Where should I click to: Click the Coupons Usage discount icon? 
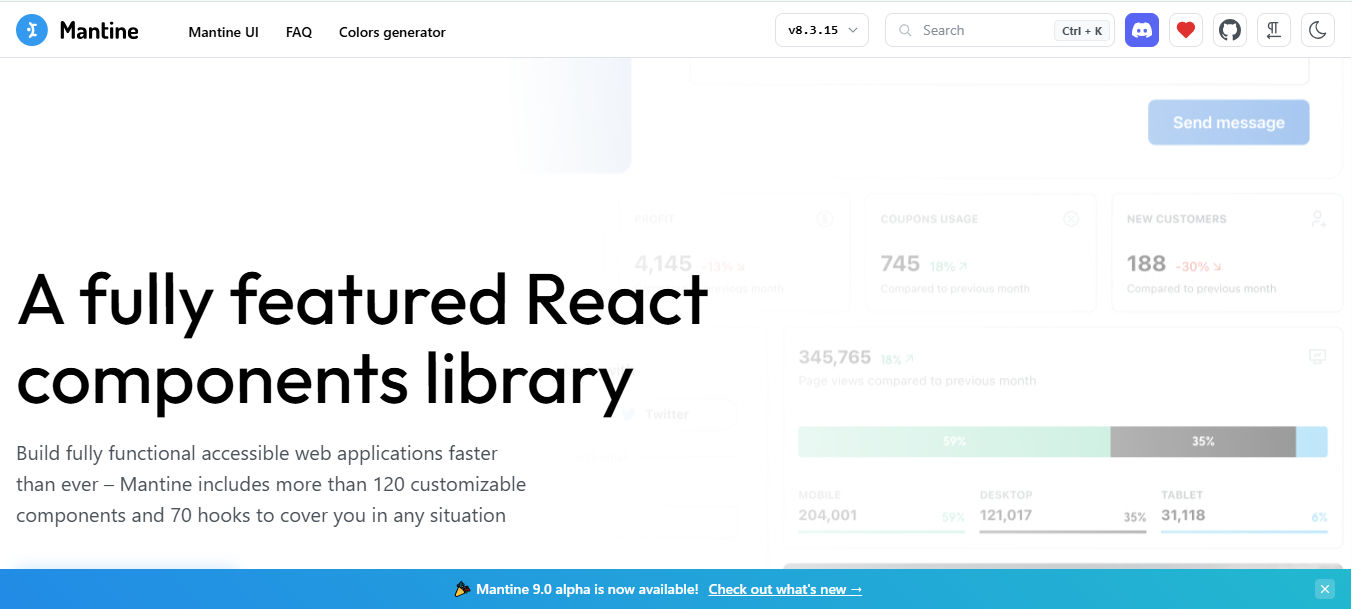(1071, 218)
